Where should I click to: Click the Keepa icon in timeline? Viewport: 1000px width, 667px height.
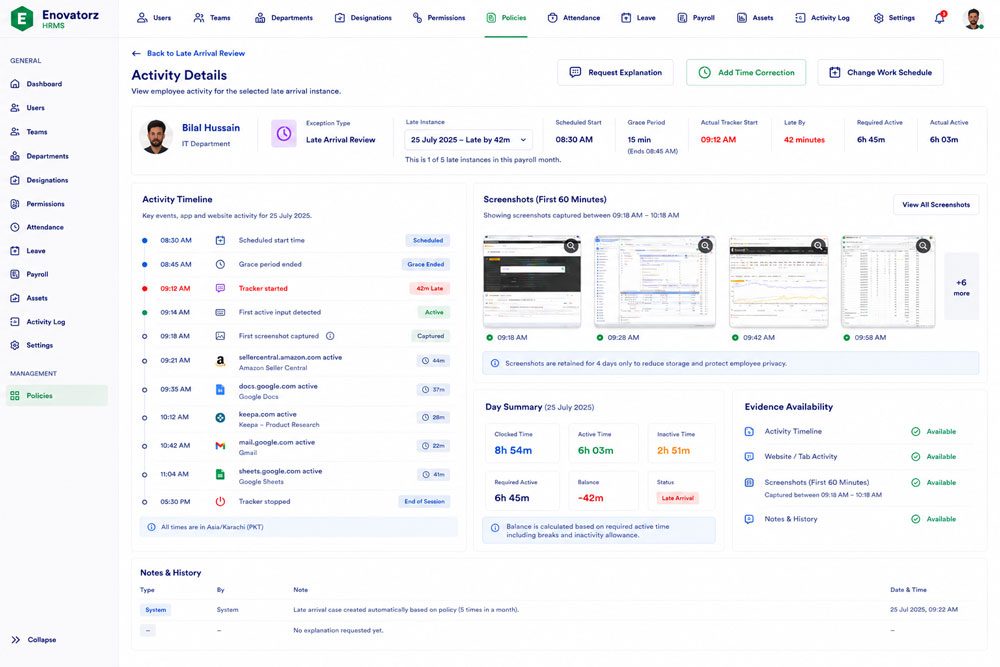220,418
